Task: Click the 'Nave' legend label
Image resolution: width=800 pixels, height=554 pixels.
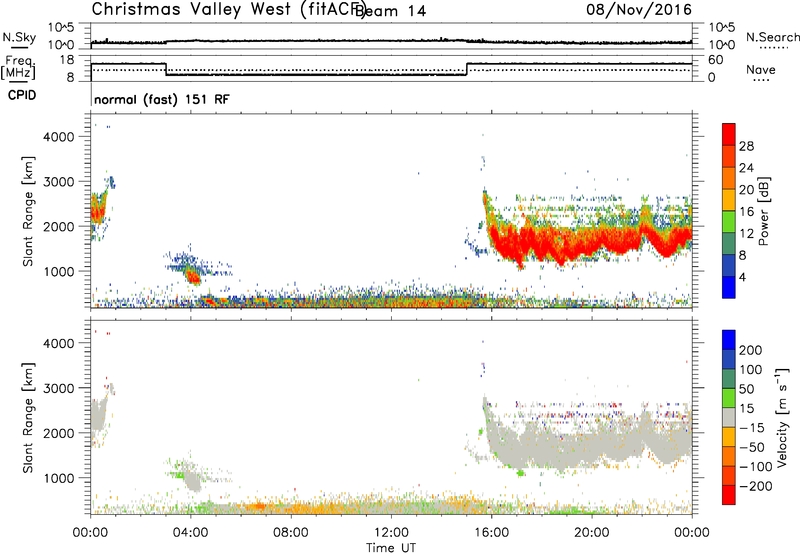Action: 760,69
